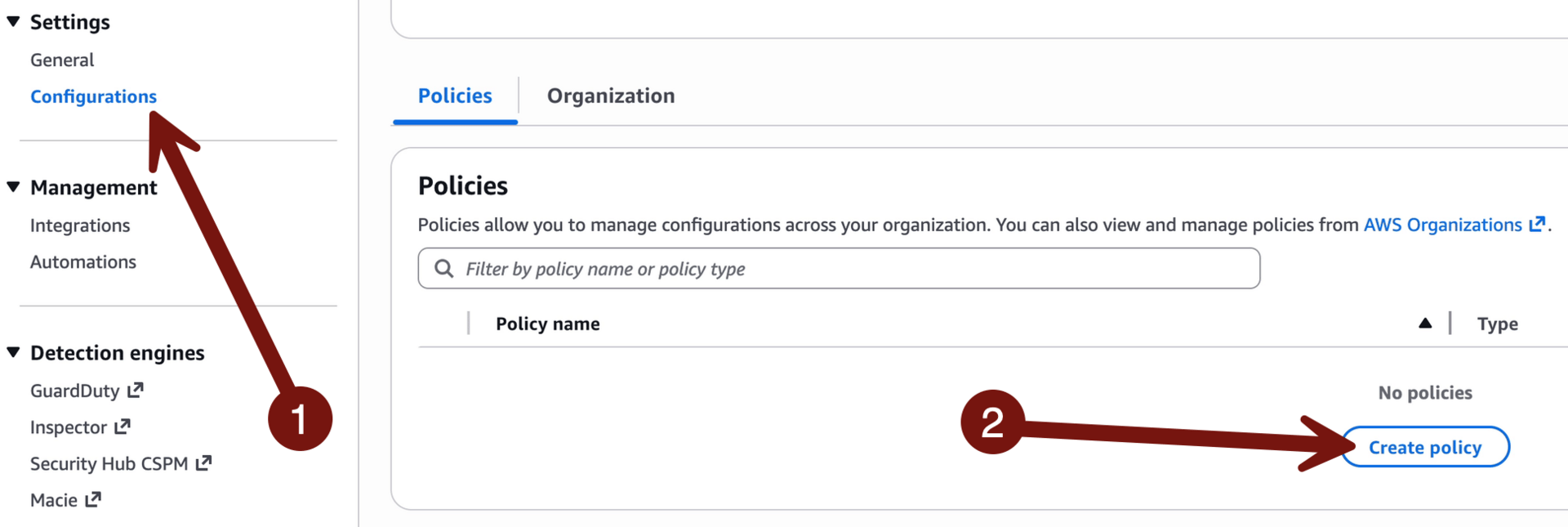Click the Type column header
Image resolution: width=1568 pixels, height=527 pixels.
(x=1497, y=324)
